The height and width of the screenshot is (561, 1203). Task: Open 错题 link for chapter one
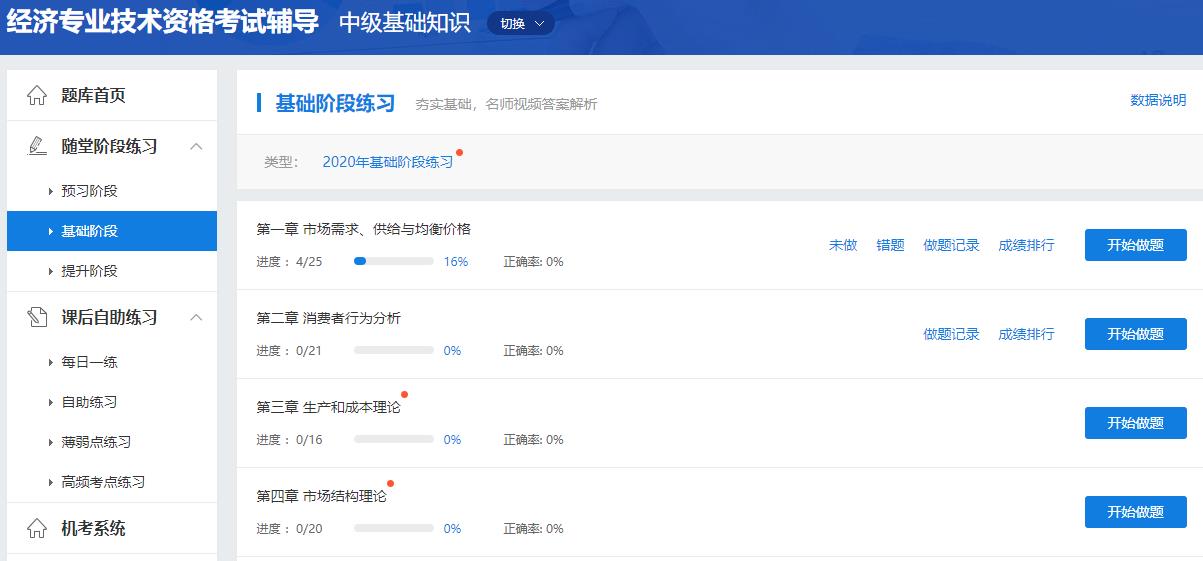click(890, 245)
